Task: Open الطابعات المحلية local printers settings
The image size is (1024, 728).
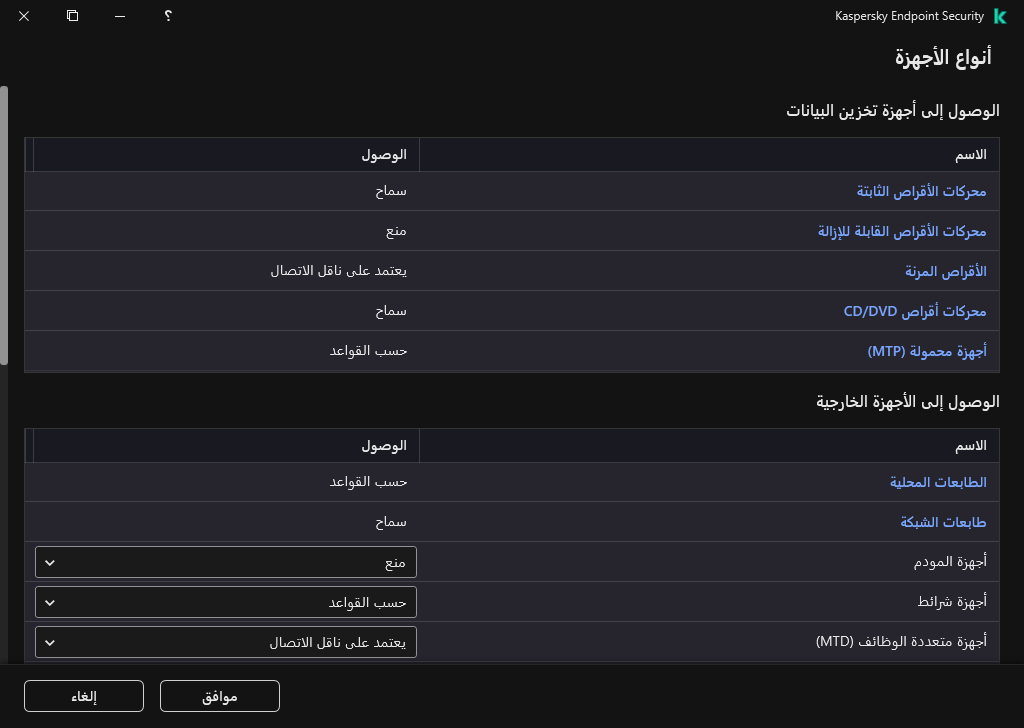Action: (x=937, y=481)
